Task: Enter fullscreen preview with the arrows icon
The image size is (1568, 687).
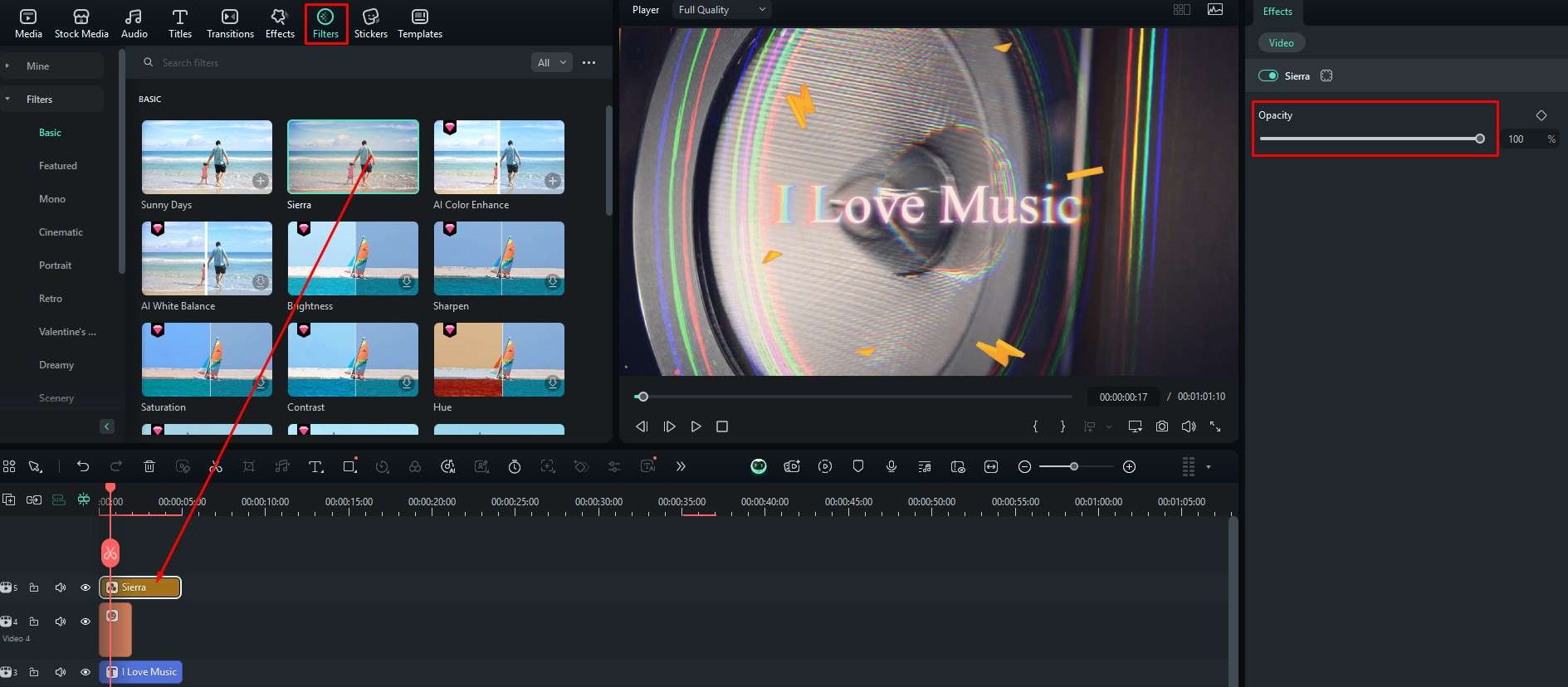Action: [x=1215, y=426]
